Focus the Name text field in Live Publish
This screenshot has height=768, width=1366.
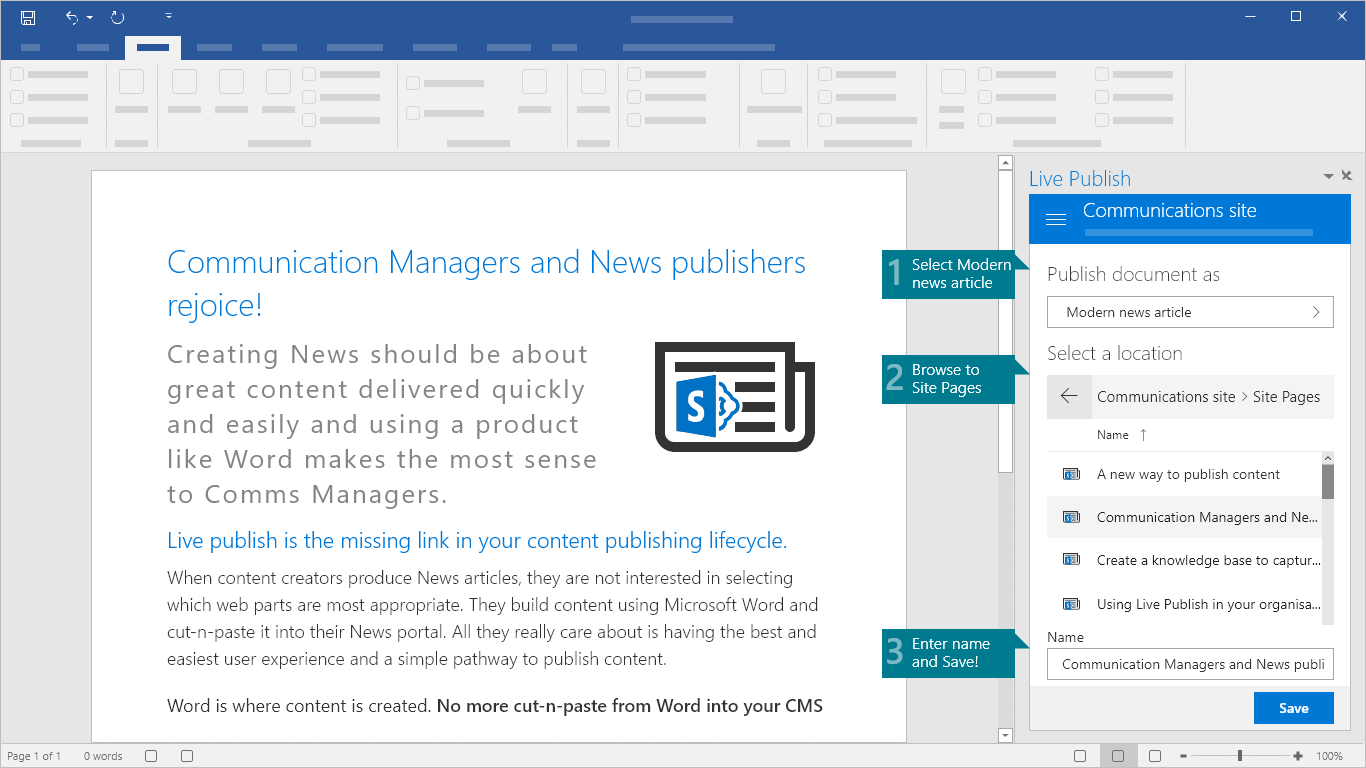click(x=1190, y=664)
